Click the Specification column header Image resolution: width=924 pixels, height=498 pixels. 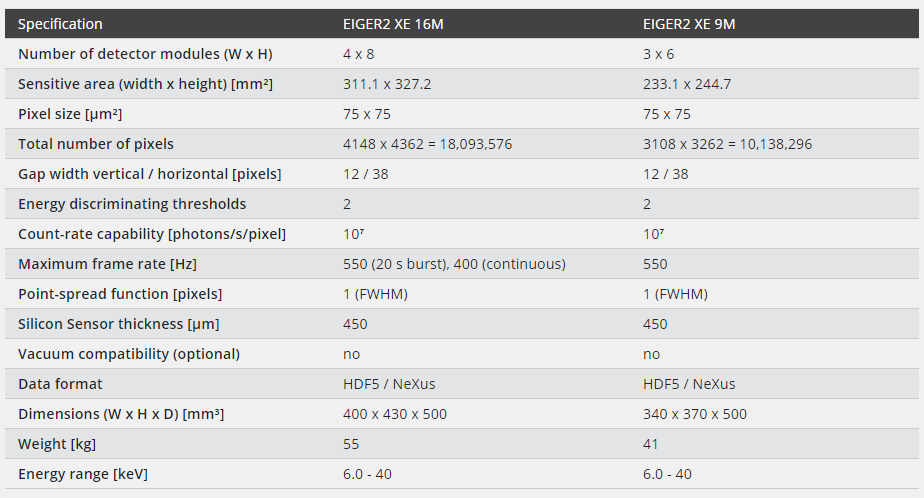pyautogui.click(x=60, y=24)
